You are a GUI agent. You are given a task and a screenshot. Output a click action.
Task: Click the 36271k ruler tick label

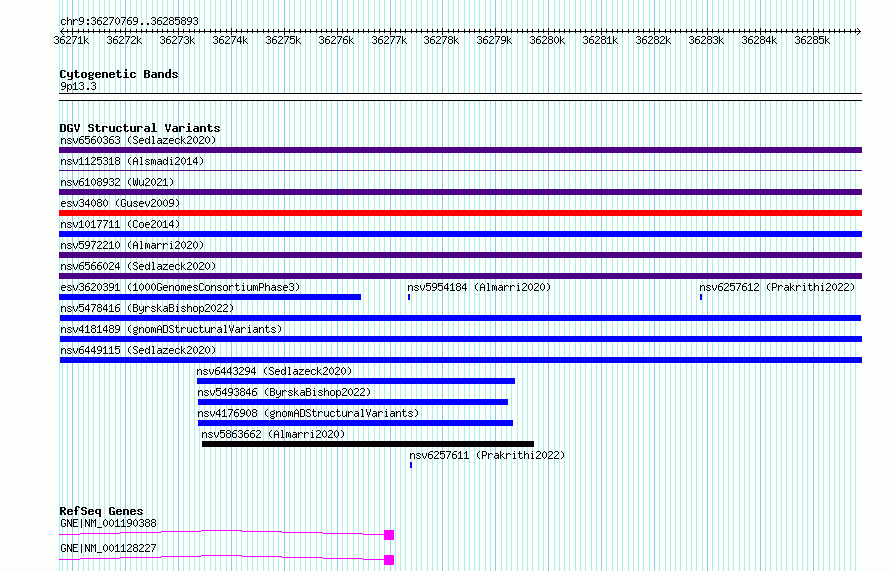click(71, 40)
